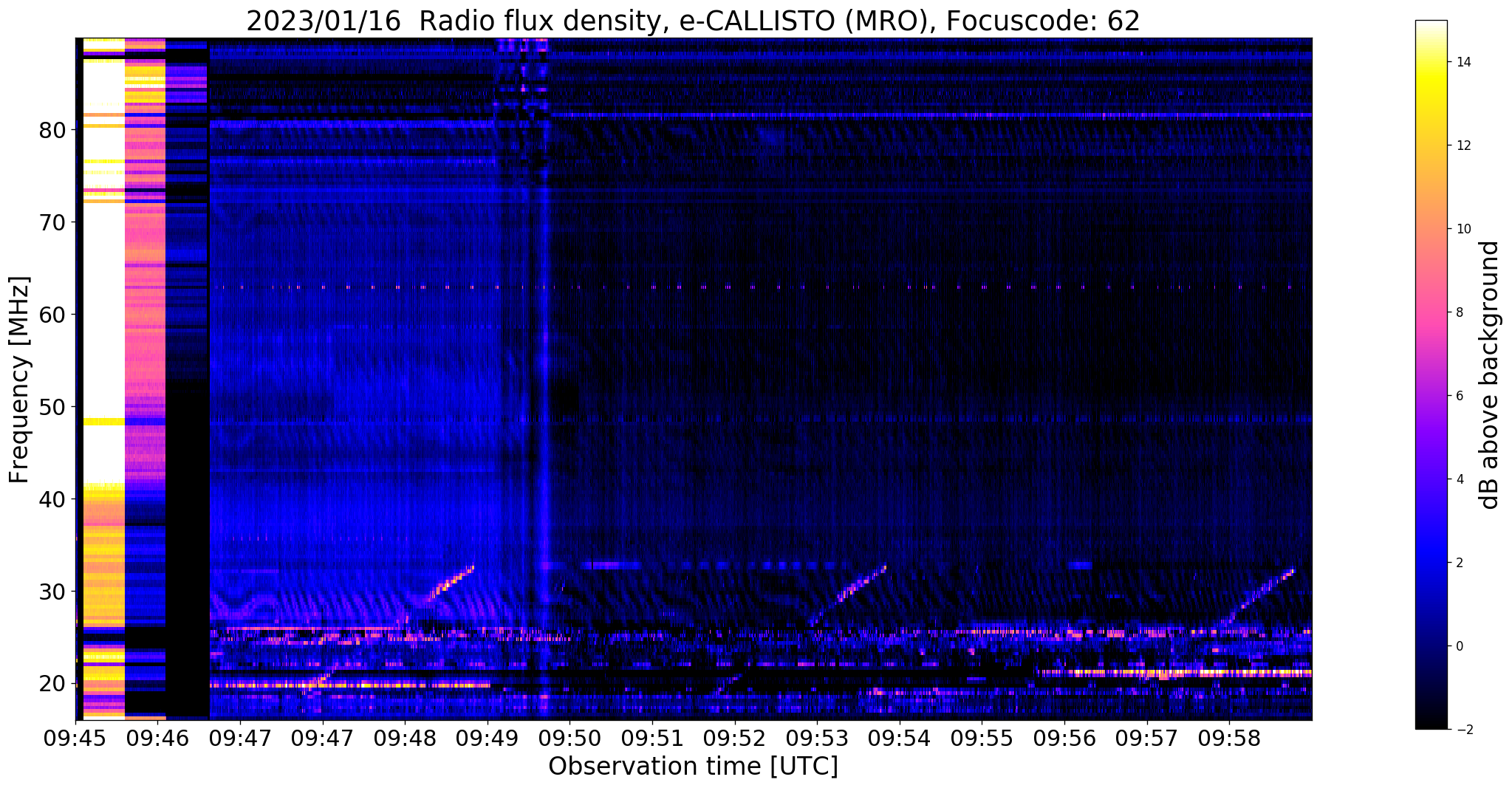
Task: Click the 09:48 time tick label
Action: pyautogui.click(x=406, y=738)
